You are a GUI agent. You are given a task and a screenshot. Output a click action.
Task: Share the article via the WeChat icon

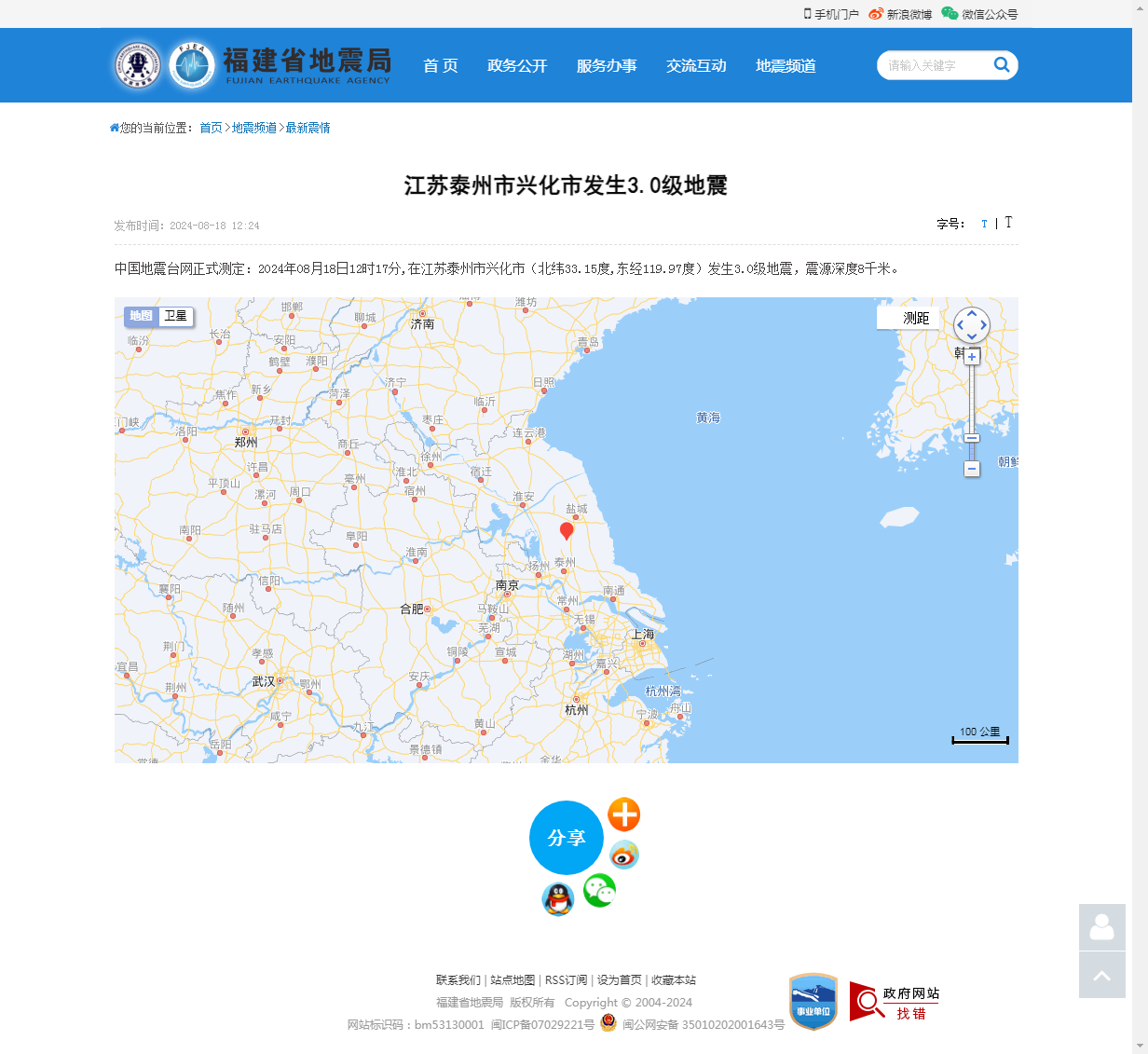(x=599, y=891)
